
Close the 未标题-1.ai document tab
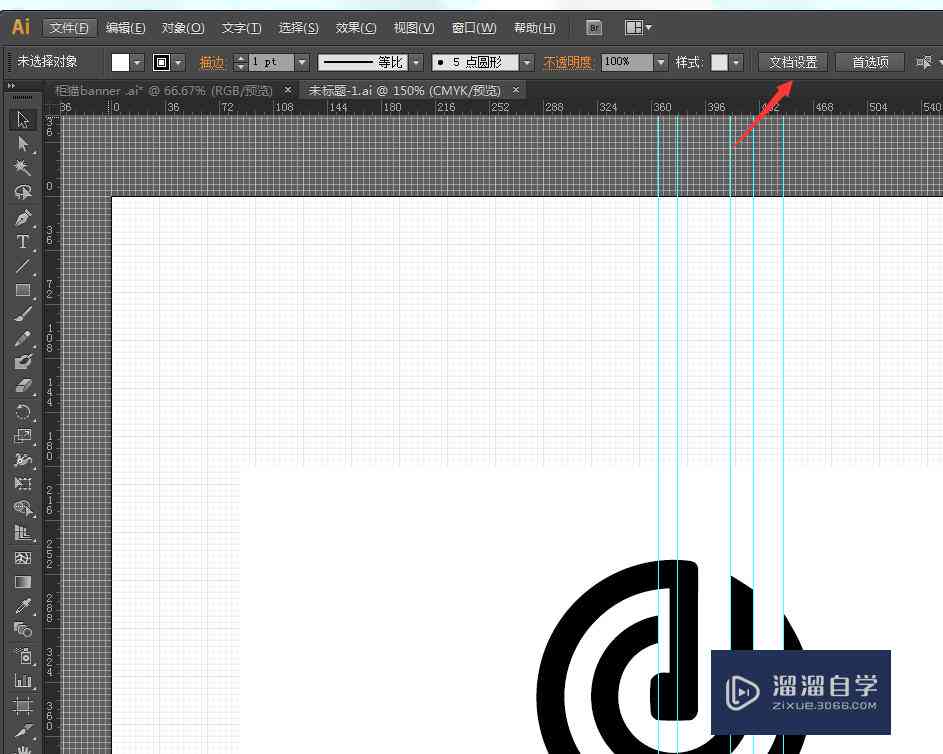(x=516, y=90)
